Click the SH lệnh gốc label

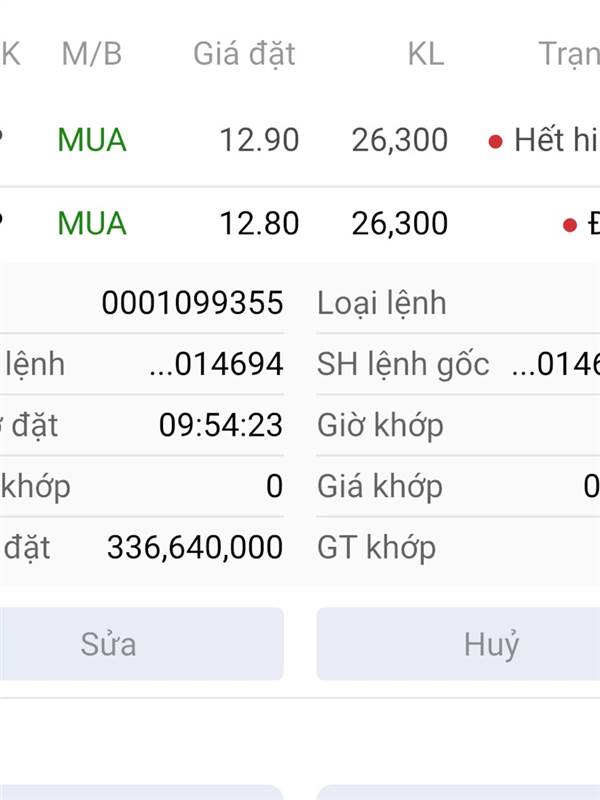pyautogui.click(x=403, y=365)
